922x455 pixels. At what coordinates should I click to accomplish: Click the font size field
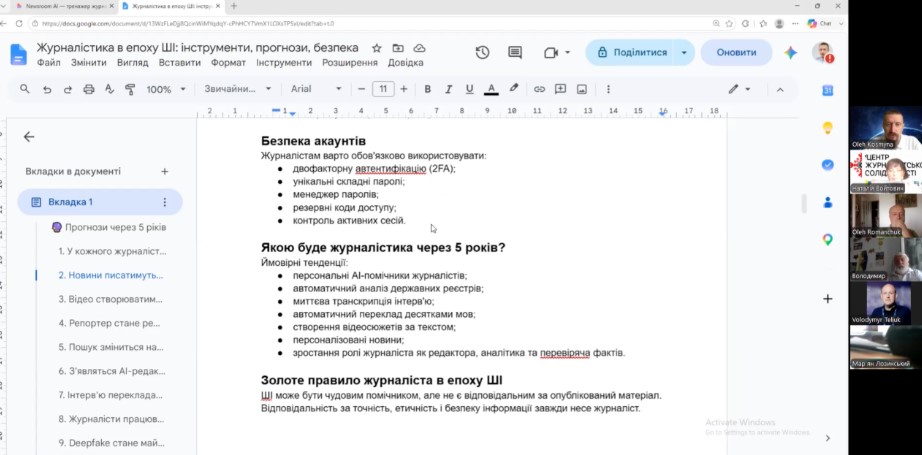click(x=383, y=89)
